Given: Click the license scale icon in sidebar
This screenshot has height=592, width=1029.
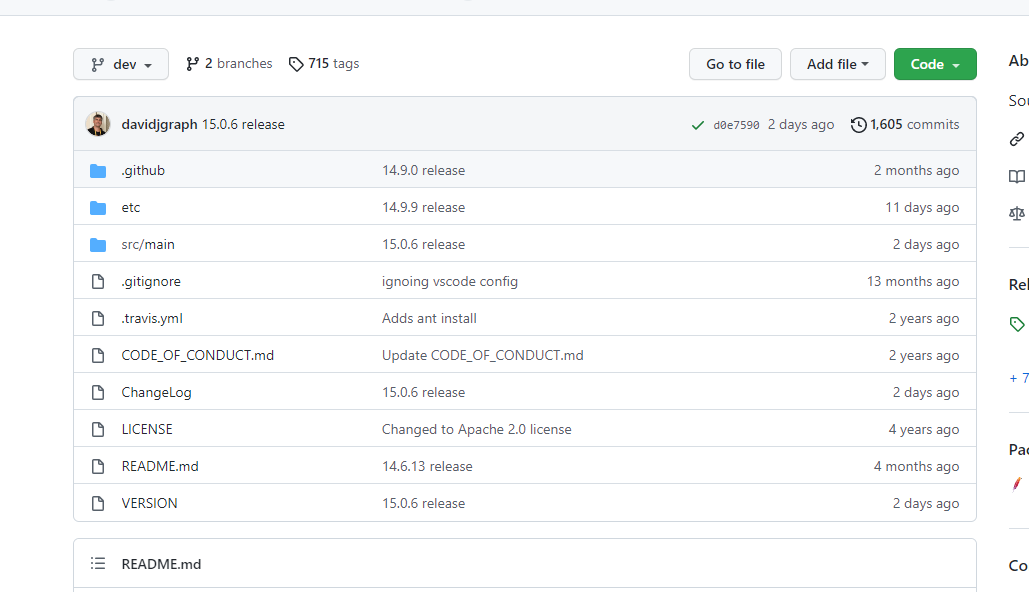Looking at the screenshot, I should (1017, 213).
